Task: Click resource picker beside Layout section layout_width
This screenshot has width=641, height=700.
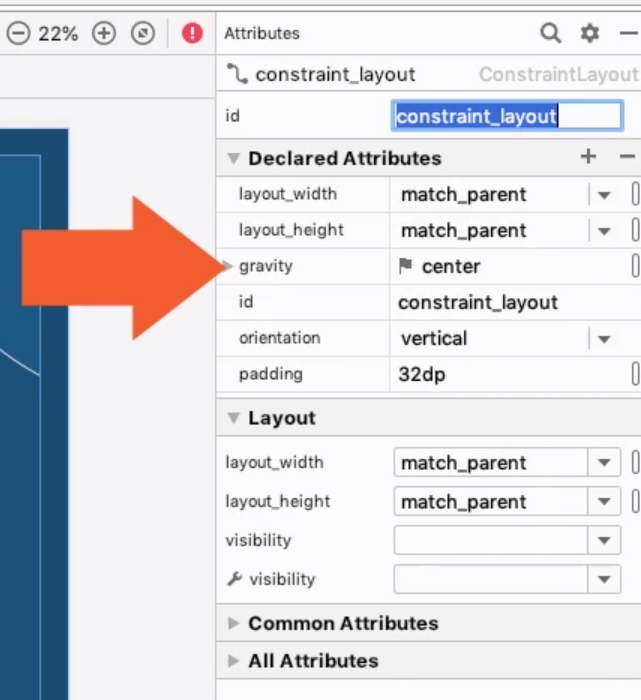Action: (x=635, y=462)
